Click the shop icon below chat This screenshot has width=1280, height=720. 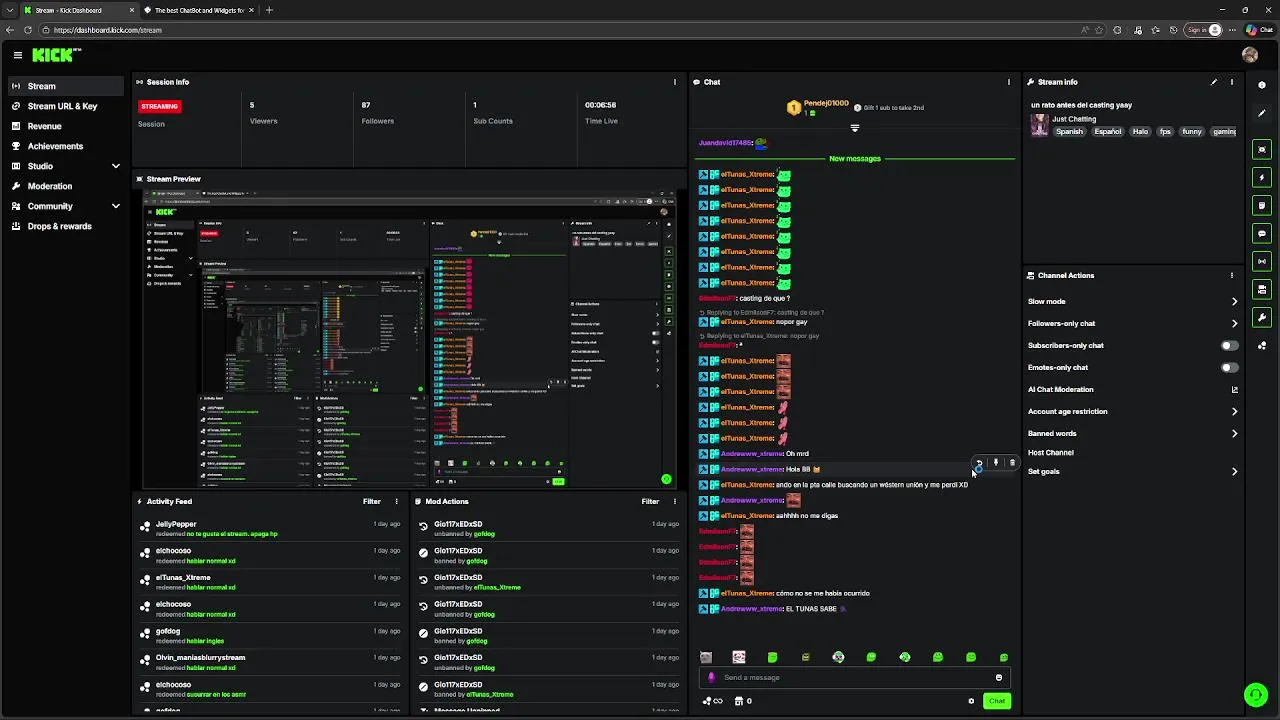click(x=743, y=701)
